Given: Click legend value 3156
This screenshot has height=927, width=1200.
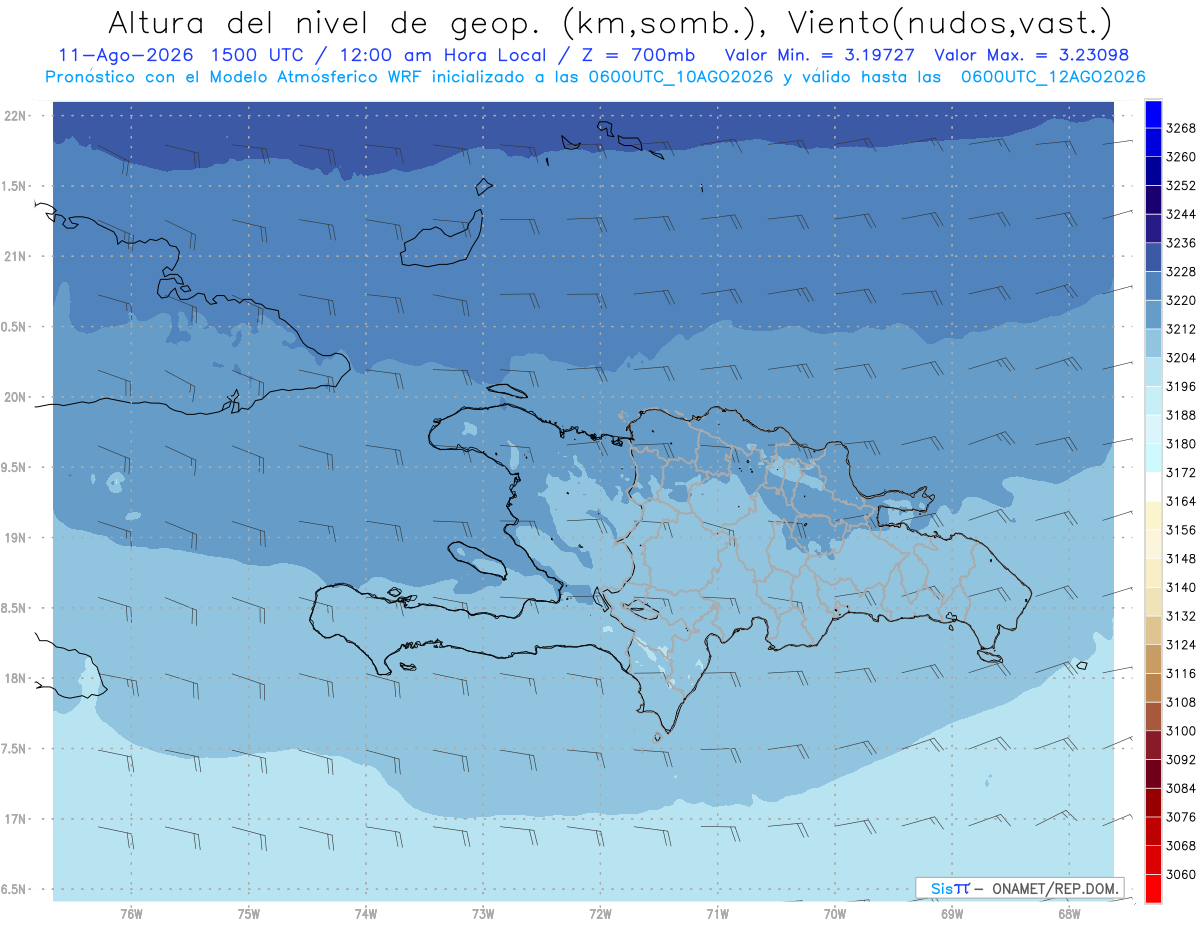Looking at the screenshot, I should (x=1181, y=530).
